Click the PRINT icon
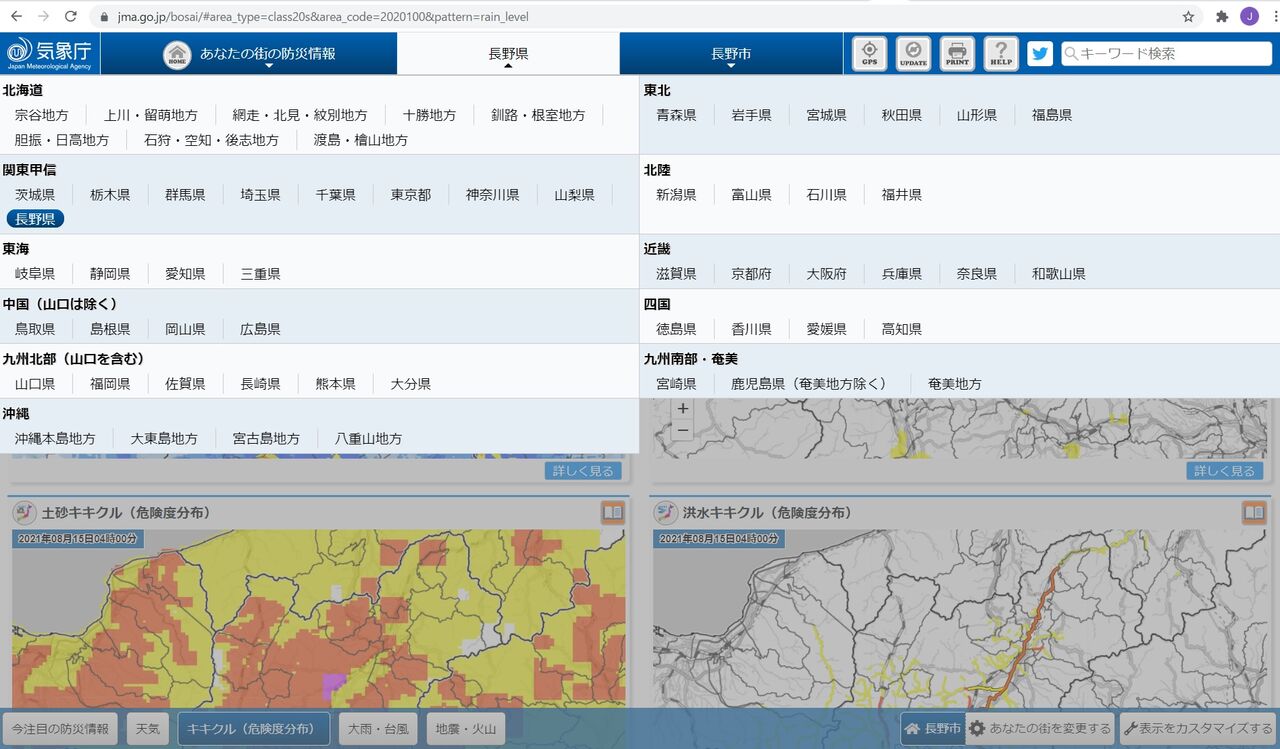1280x749 pixels. (x=957, y=54)
